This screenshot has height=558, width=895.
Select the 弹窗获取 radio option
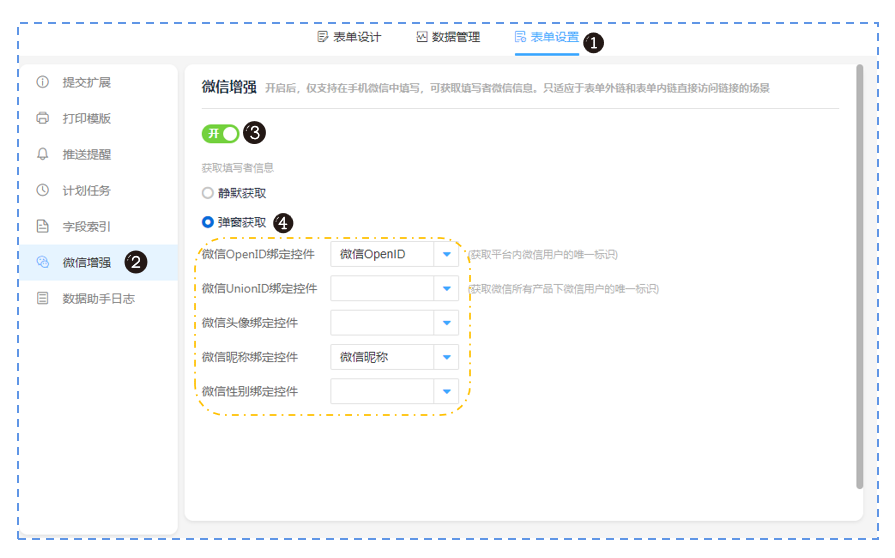208,222
